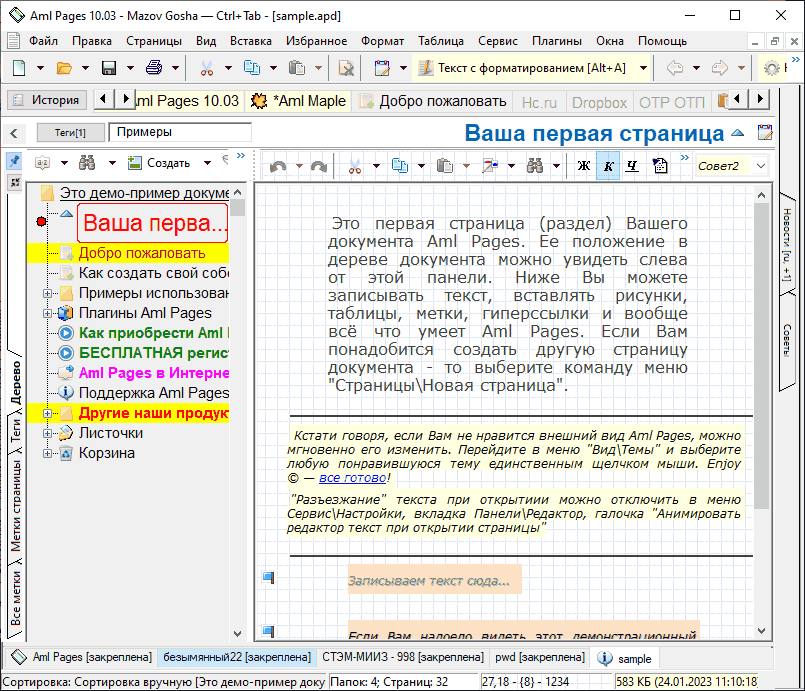Click the calendar note icon beside page title
805x691 pixels.
pyautogui.click(x=765, y=132)
